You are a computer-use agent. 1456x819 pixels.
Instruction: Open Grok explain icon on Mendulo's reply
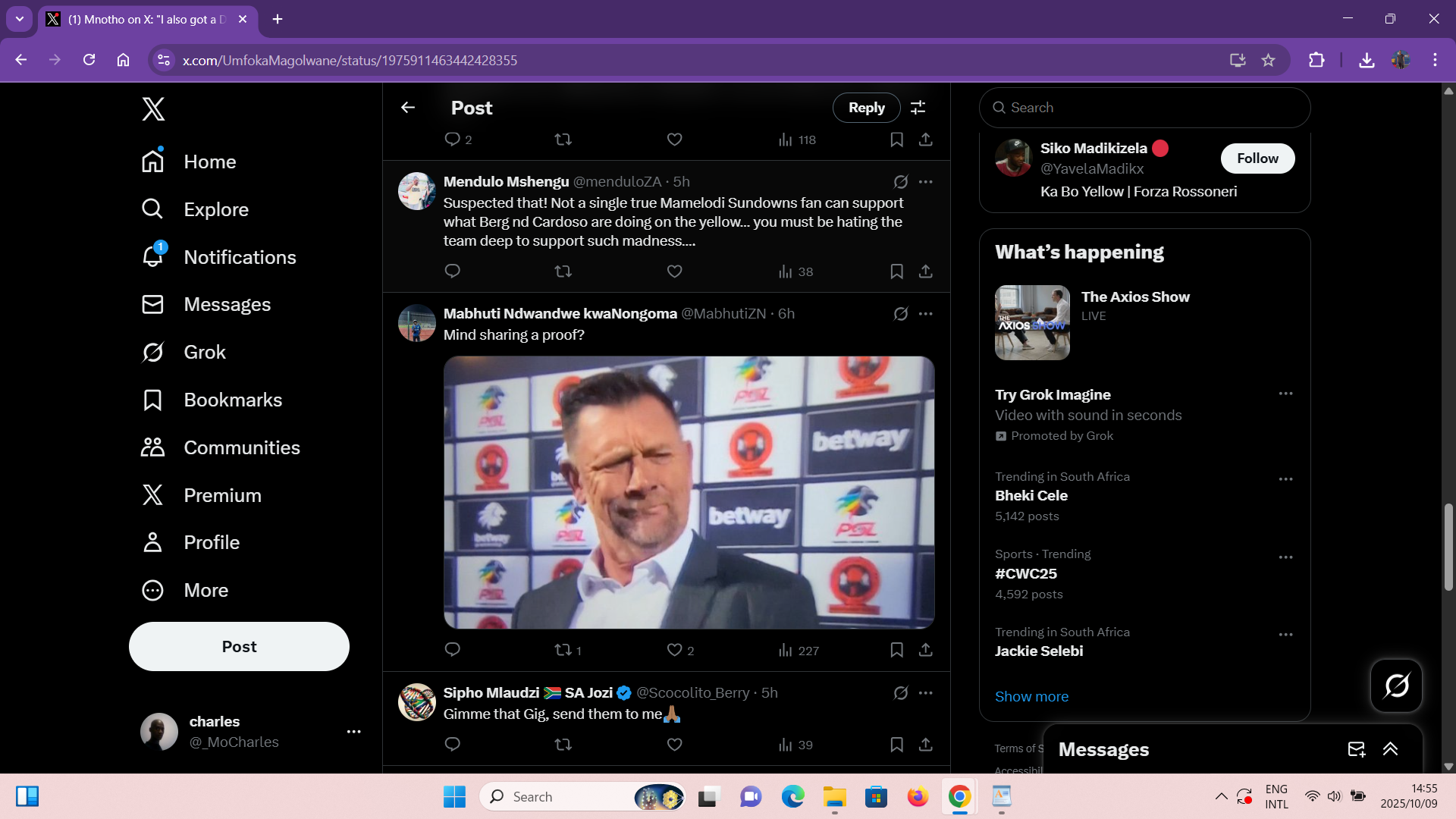pyautogui.click(x=900, y=182)
